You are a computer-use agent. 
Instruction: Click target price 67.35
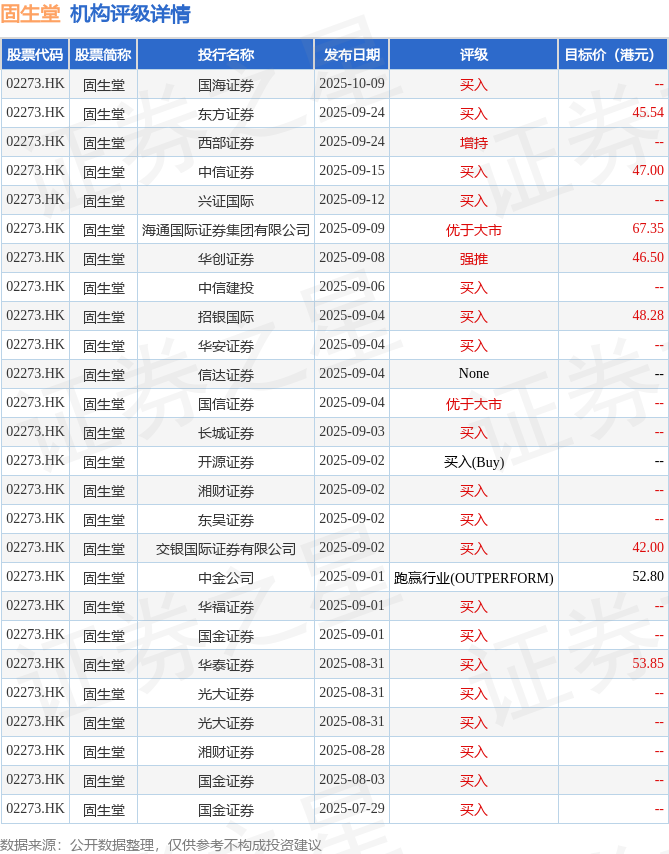click(x=648, y=228)
